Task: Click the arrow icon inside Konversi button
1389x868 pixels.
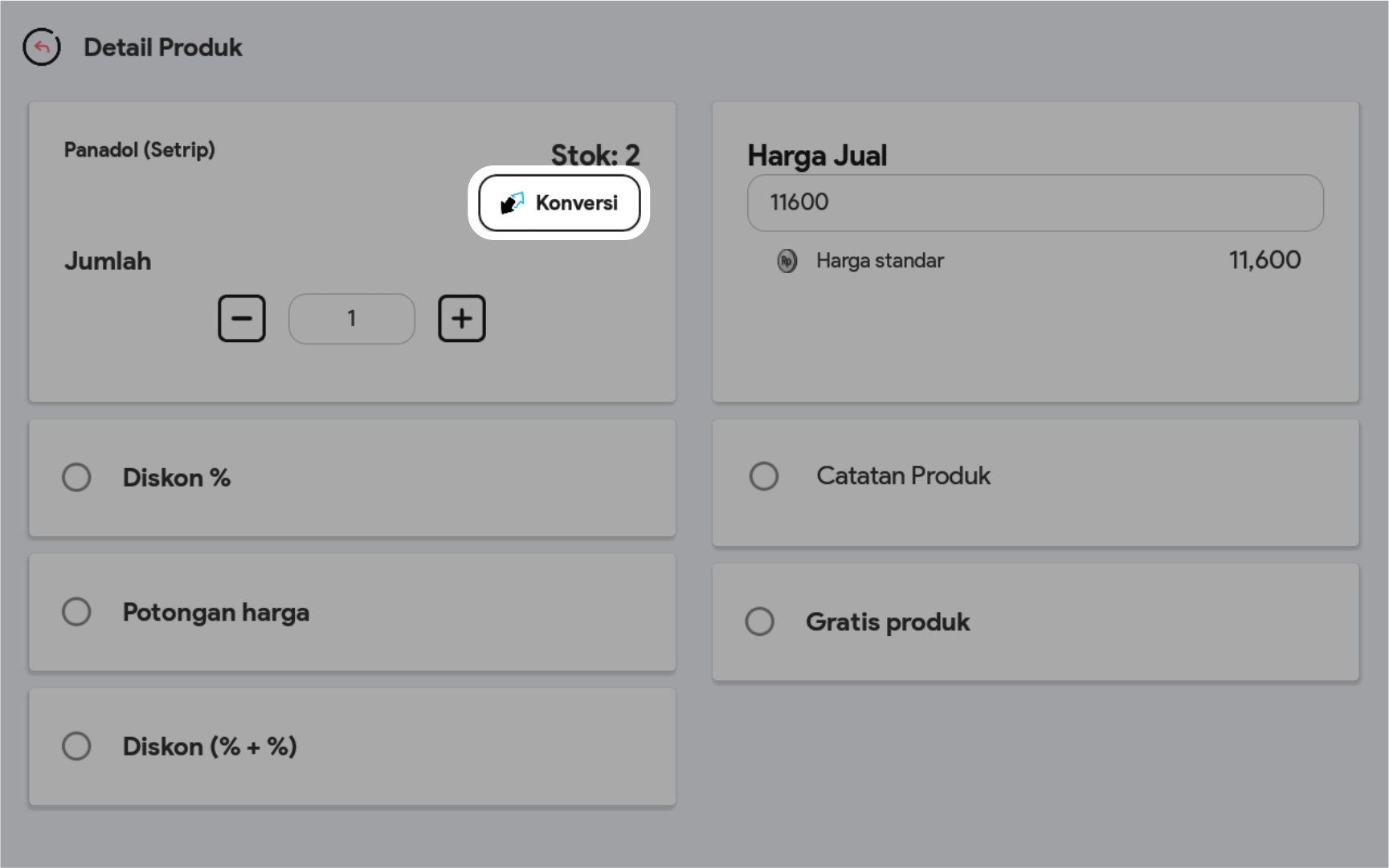Action: [x=512, y=203]
